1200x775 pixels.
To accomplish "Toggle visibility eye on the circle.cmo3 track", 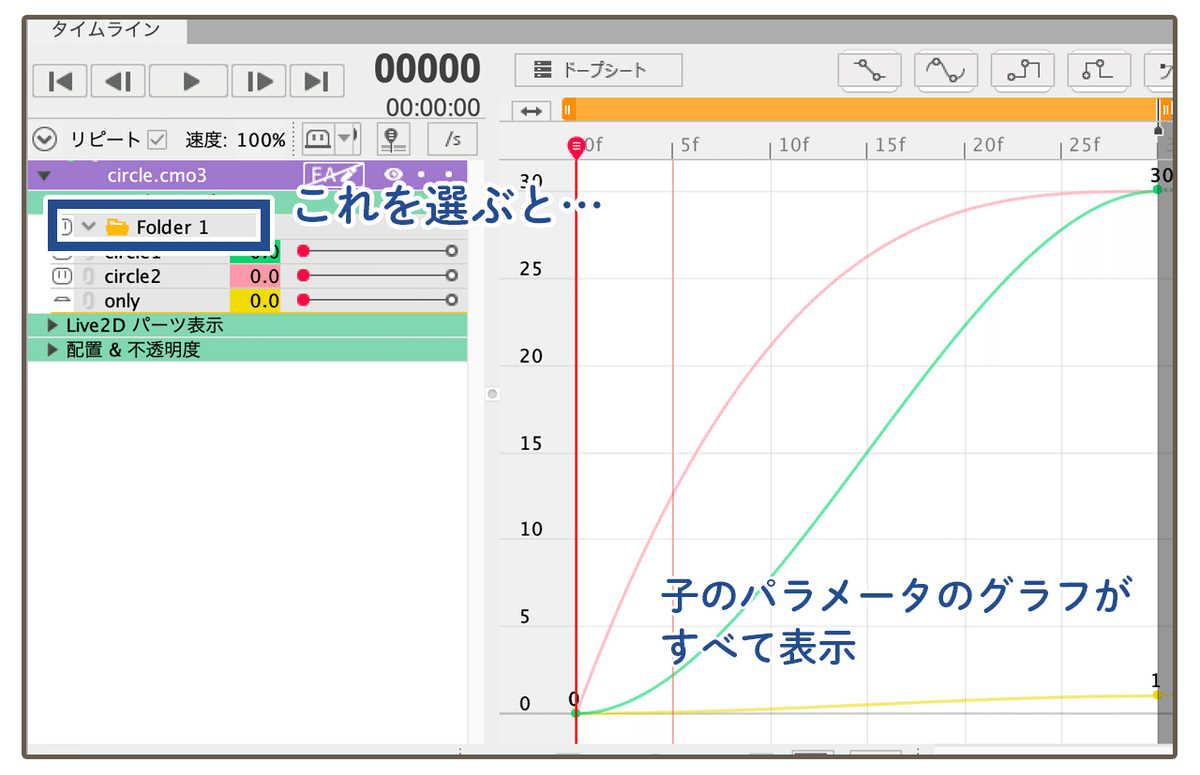I will [x=394, y=174].
